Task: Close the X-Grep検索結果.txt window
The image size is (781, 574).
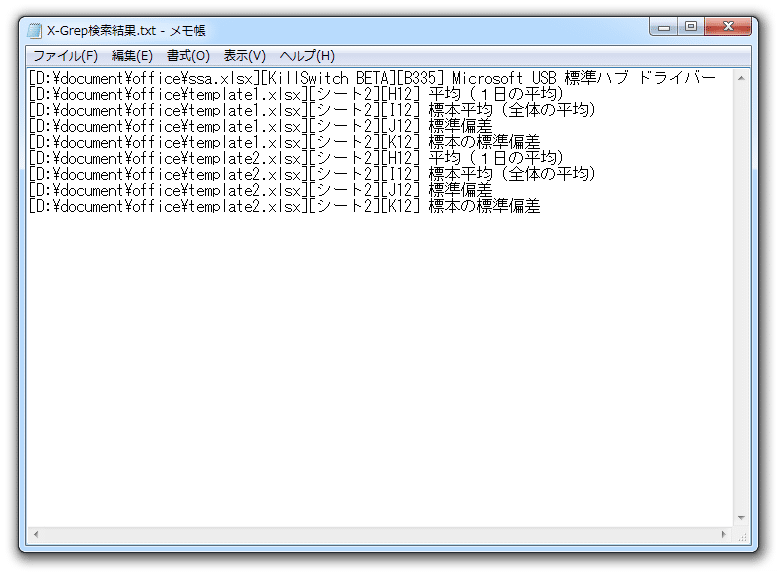Action: tap(728, 26)
